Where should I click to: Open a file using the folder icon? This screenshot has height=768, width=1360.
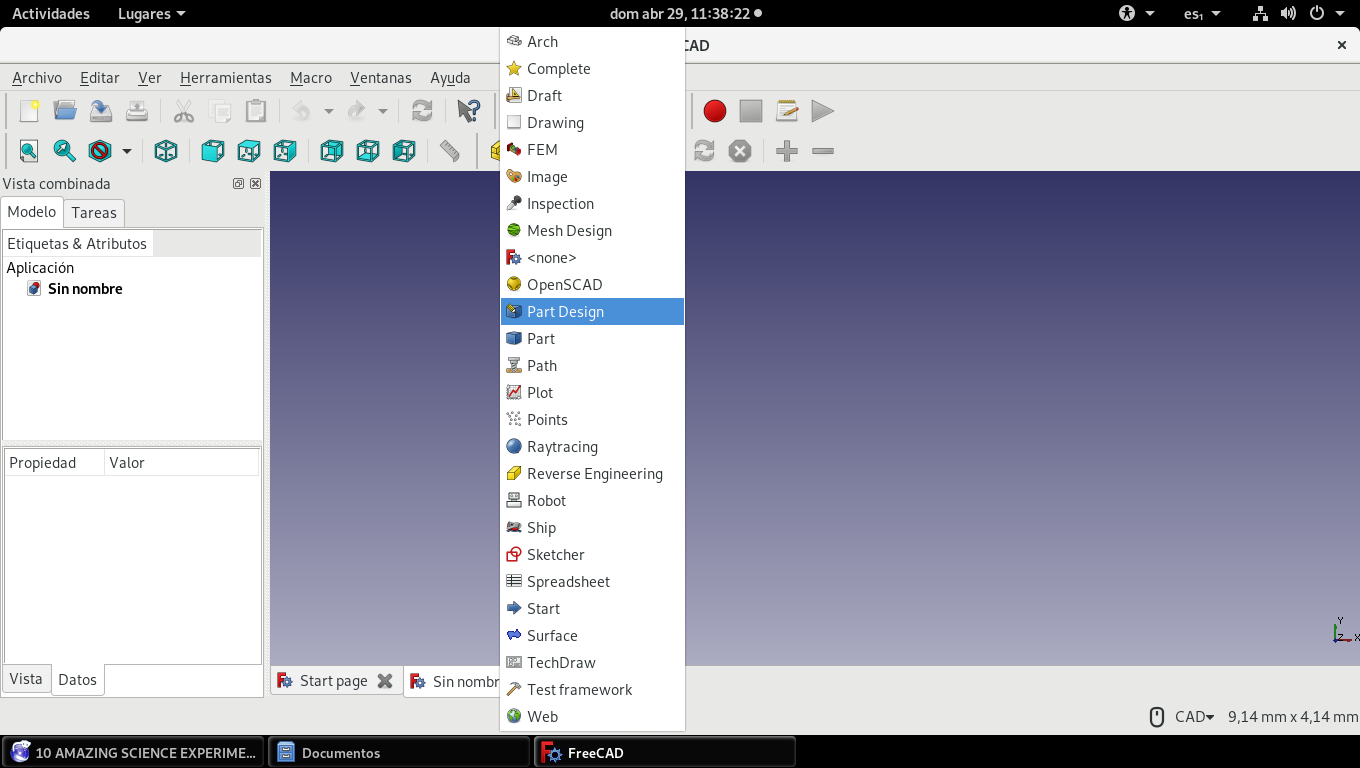pyautogui.click(x=65, y=111)
